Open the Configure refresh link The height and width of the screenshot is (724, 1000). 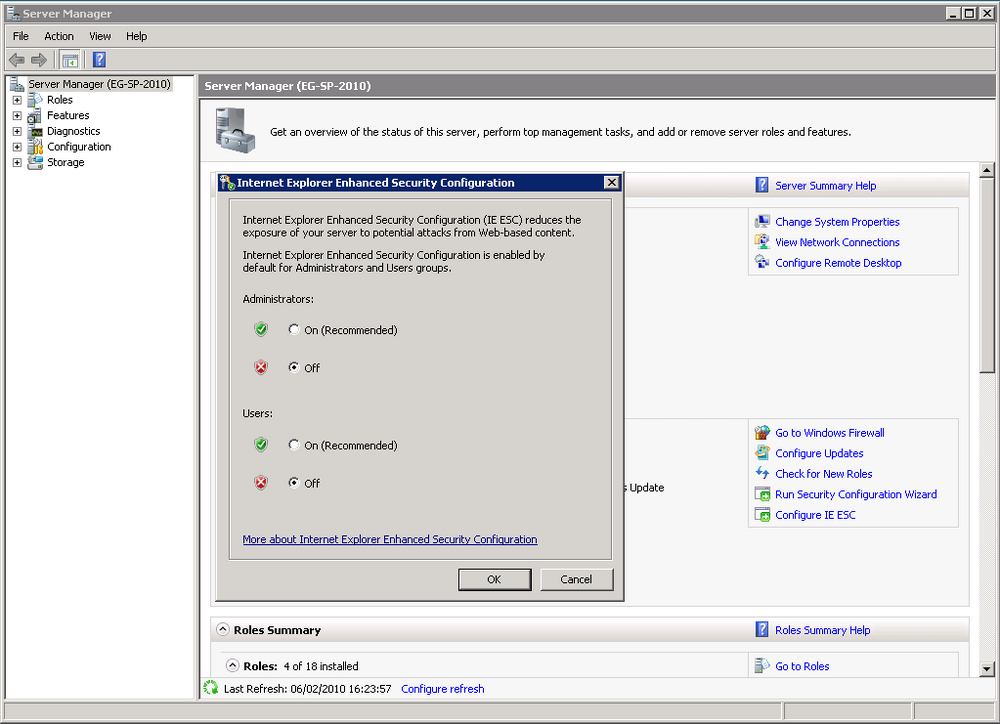[x=443, y=689]
